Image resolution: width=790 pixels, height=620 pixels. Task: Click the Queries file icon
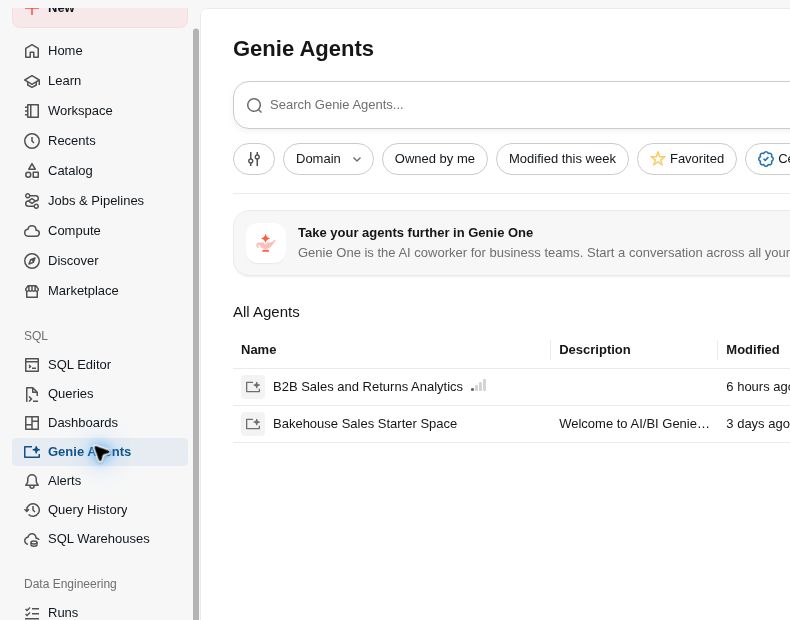pos(32,394)
